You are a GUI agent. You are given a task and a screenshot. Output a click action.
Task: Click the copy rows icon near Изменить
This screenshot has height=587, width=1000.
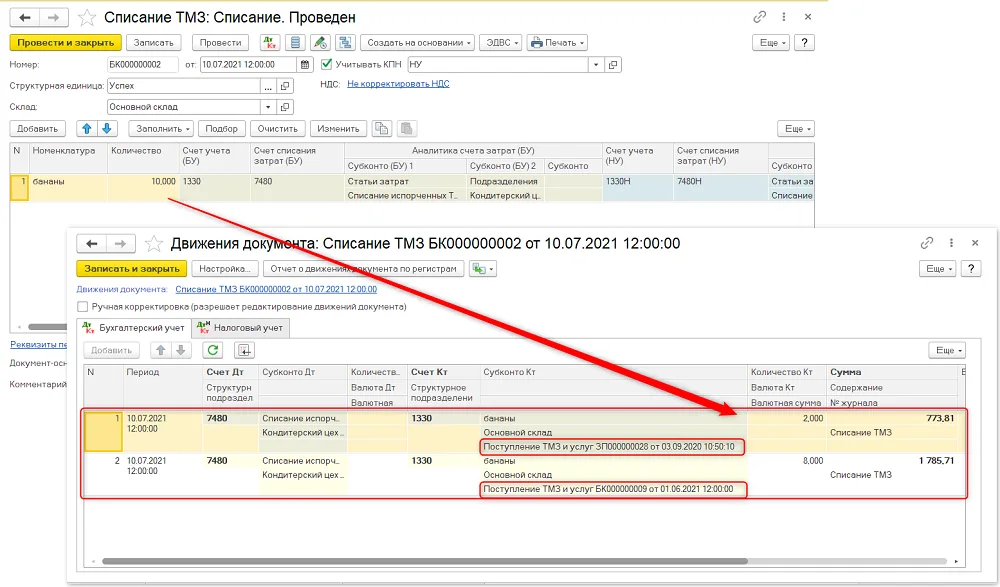click(381, 129)
